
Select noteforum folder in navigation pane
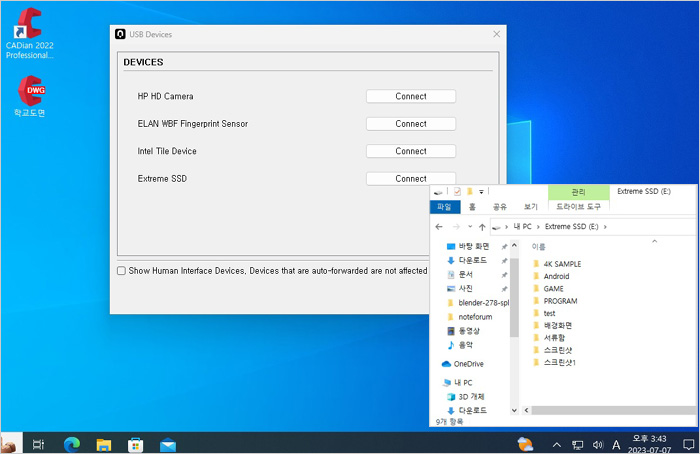(470, 317)
